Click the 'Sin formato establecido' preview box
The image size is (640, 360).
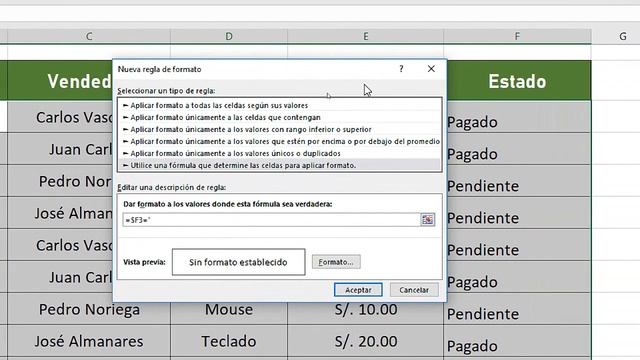(x=238, y=262)
